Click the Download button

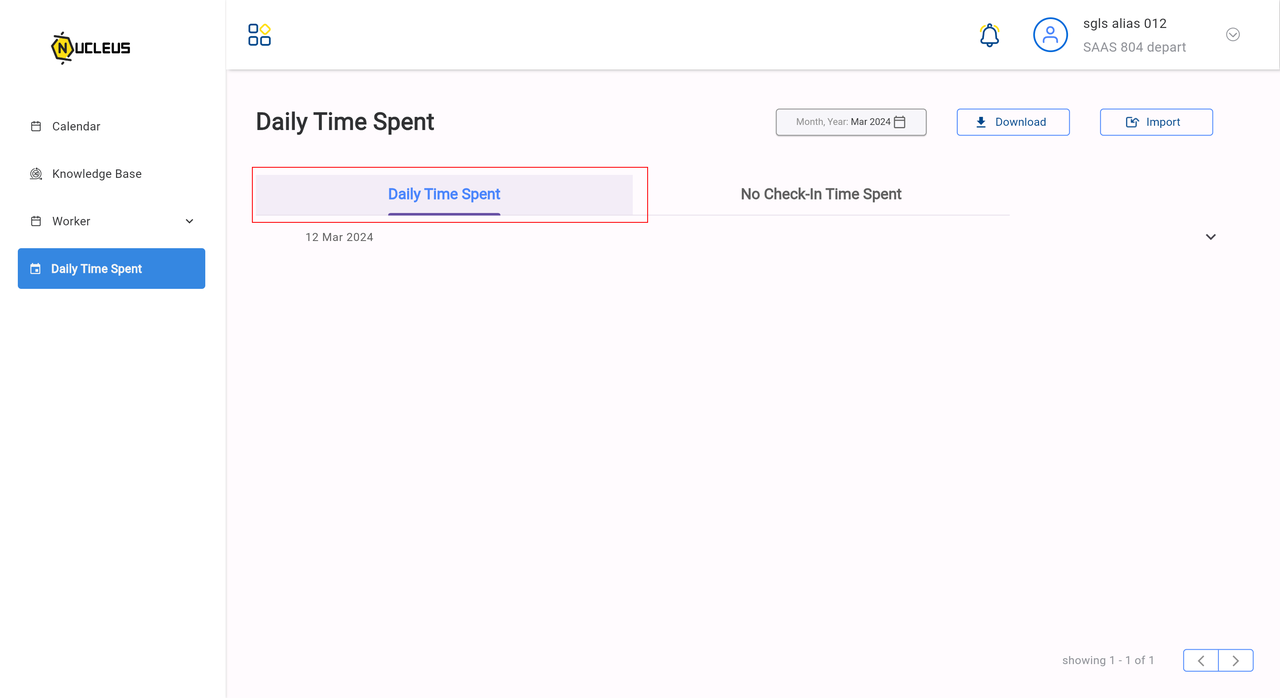click(1013, 122)
